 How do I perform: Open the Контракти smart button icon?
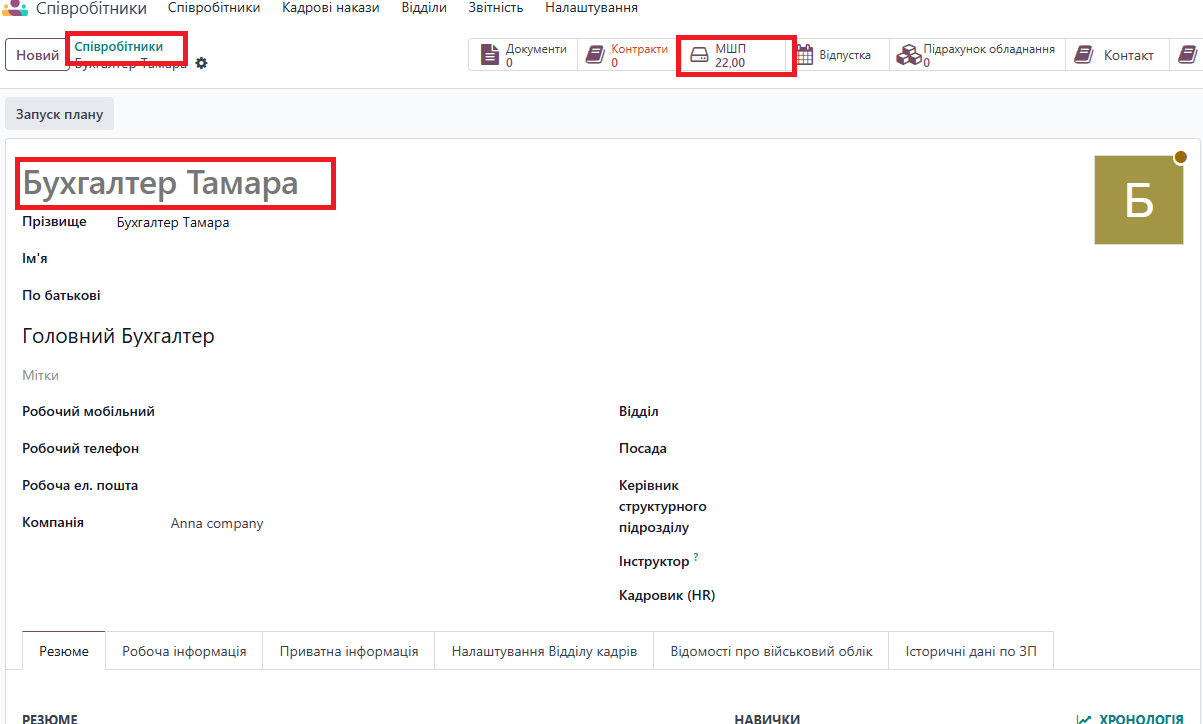[595, 55]
